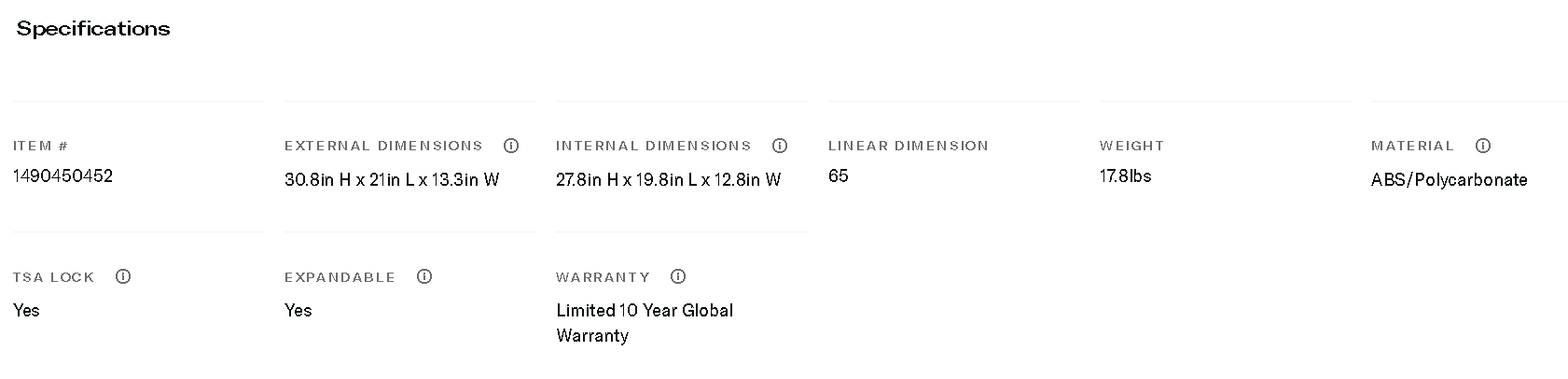Click the Specifications heading
This screenshot has width=1568, height=379.
point(93,29)
